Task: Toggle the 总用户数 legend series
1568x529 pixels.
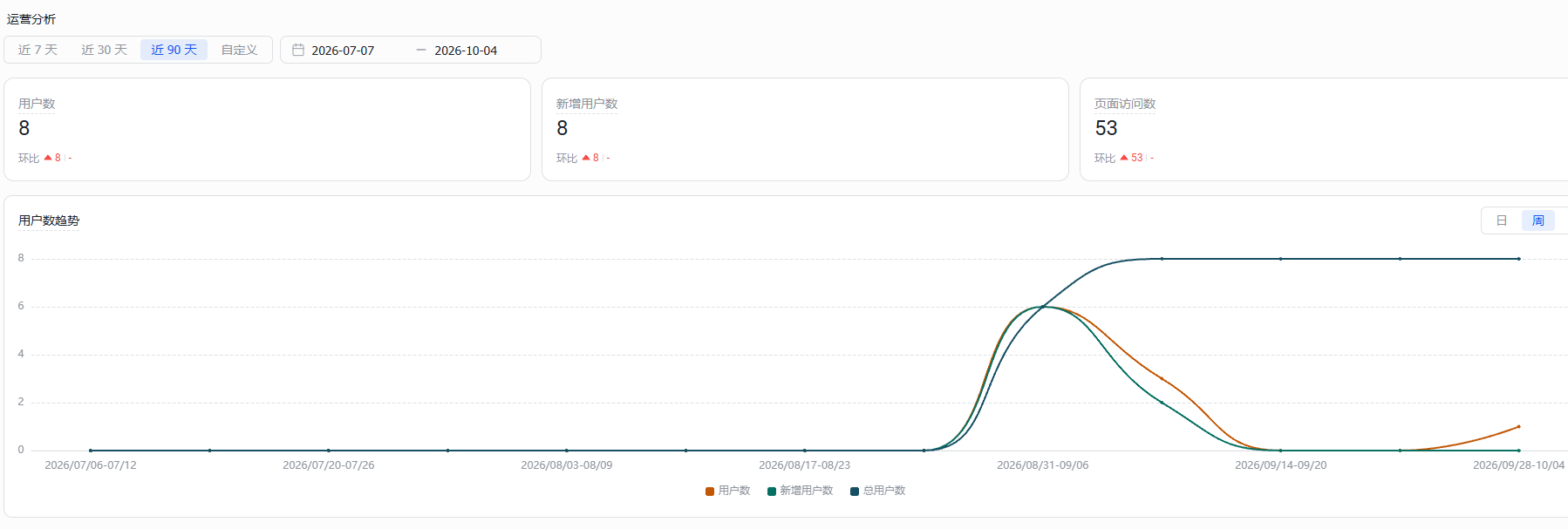Action: click(877, 491)
